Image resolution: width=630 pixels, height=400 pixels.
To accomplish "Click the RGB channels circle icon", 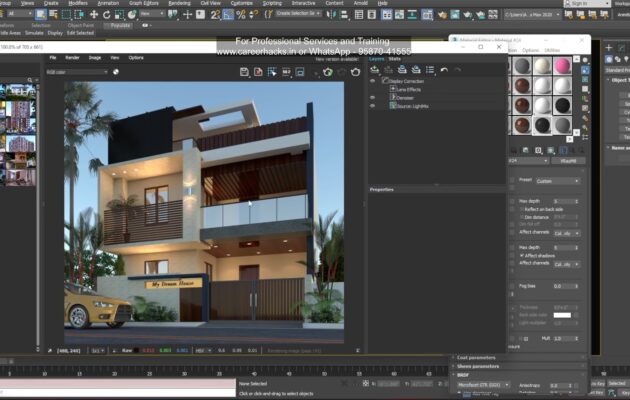I will (x=116, y=72).
